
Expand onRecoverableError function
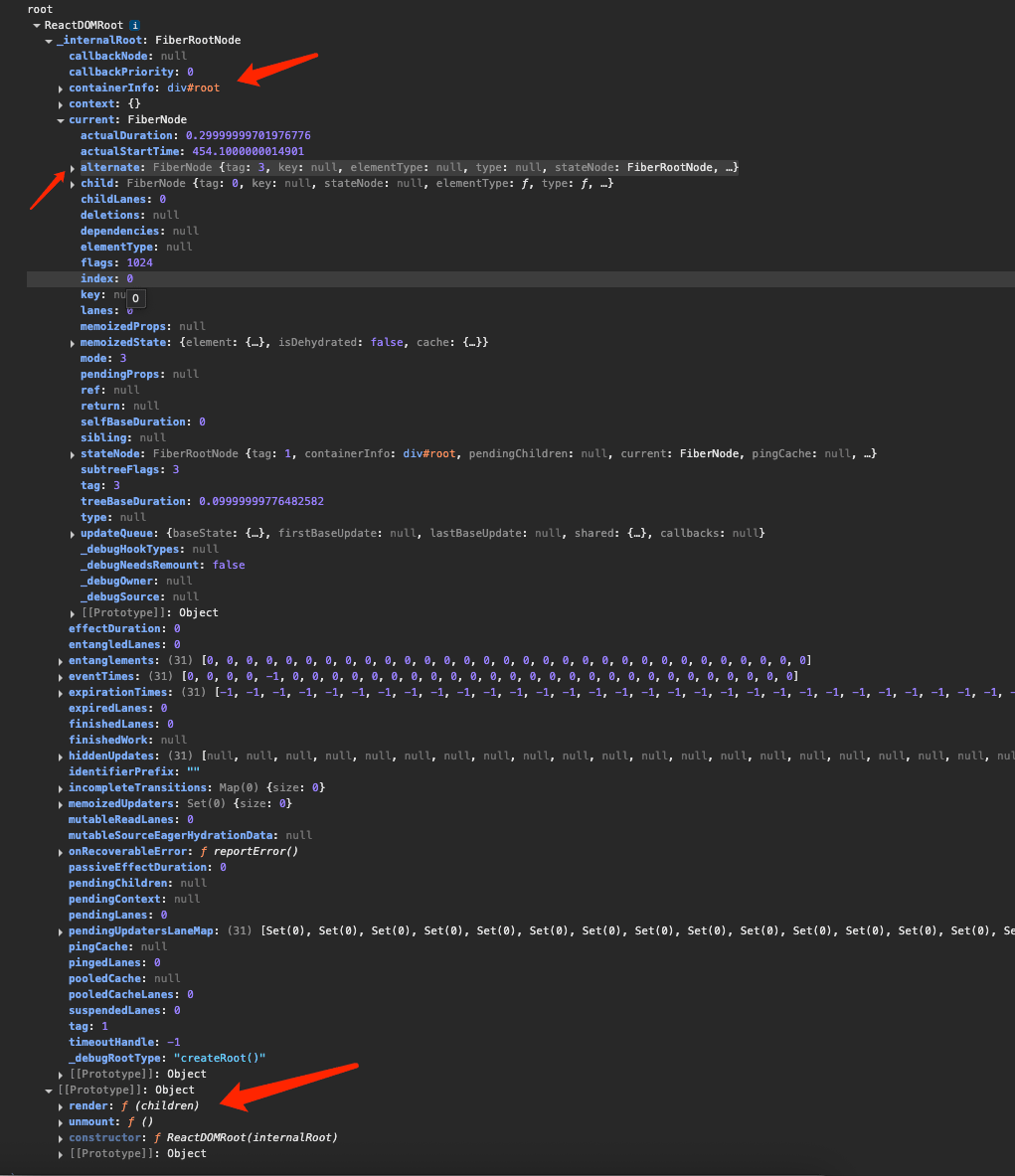(61, 852)
